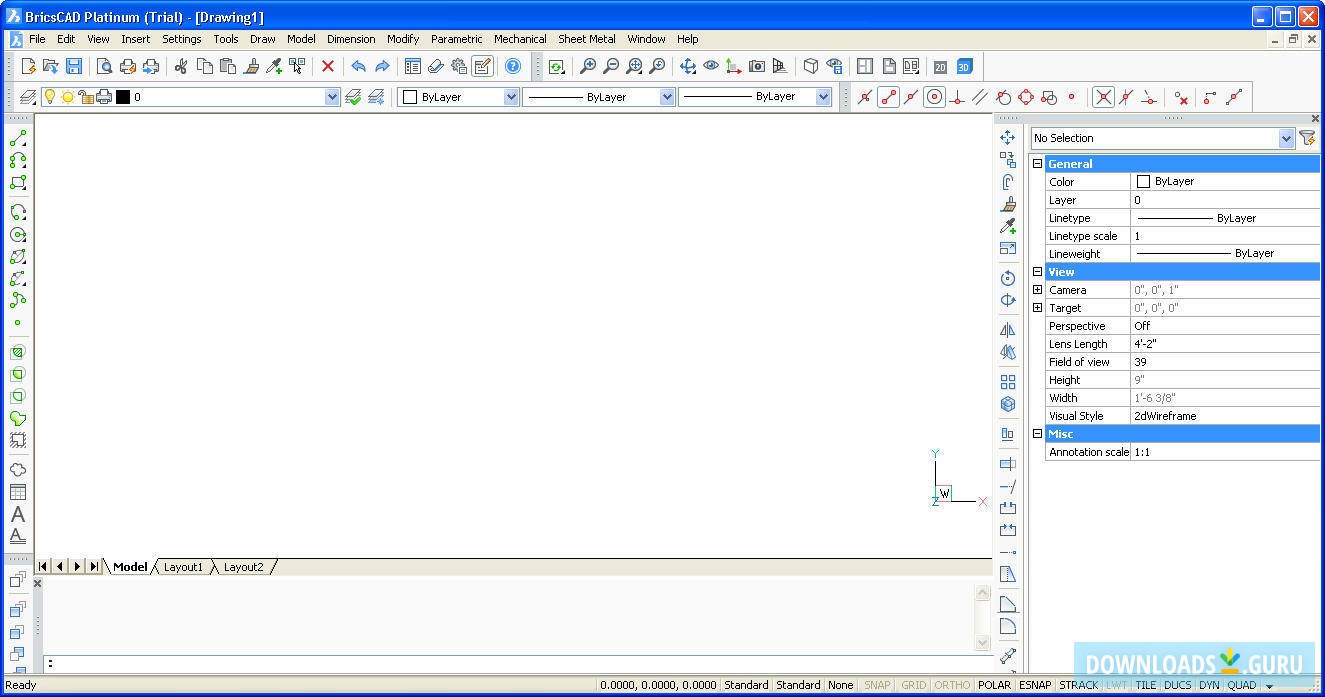Expand the Camera property row
The height and width of the screenshot is (697, 1325).
pyautogui.click(x=1037, y=290)
